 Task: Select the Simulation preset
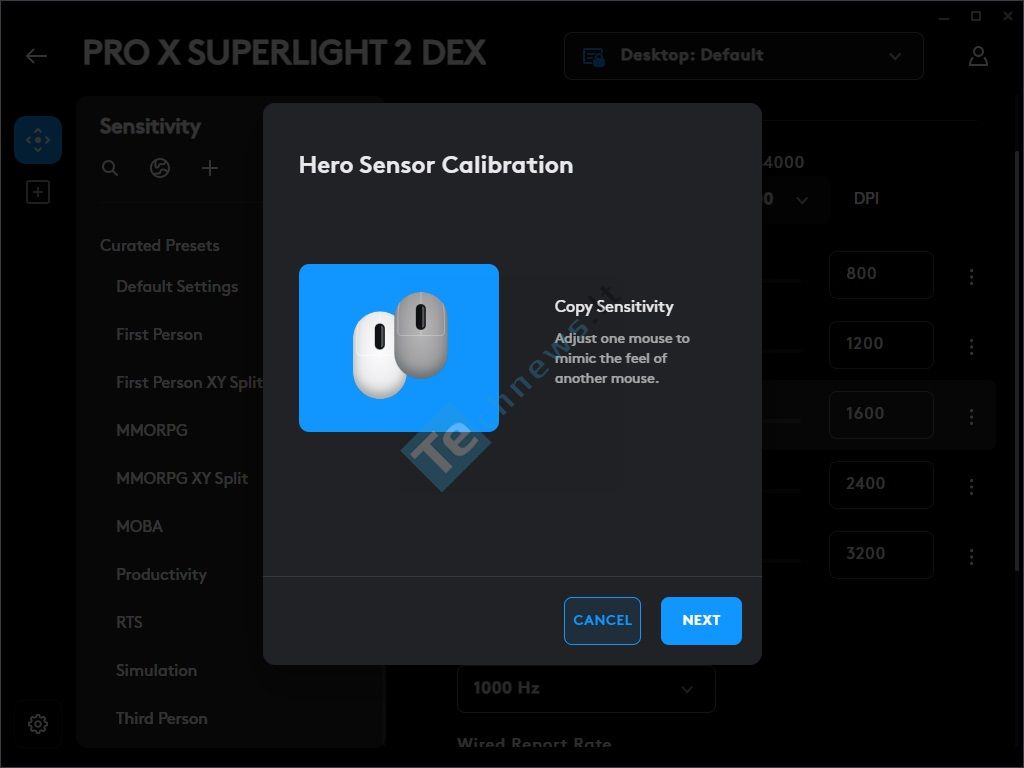pos(156,670)
